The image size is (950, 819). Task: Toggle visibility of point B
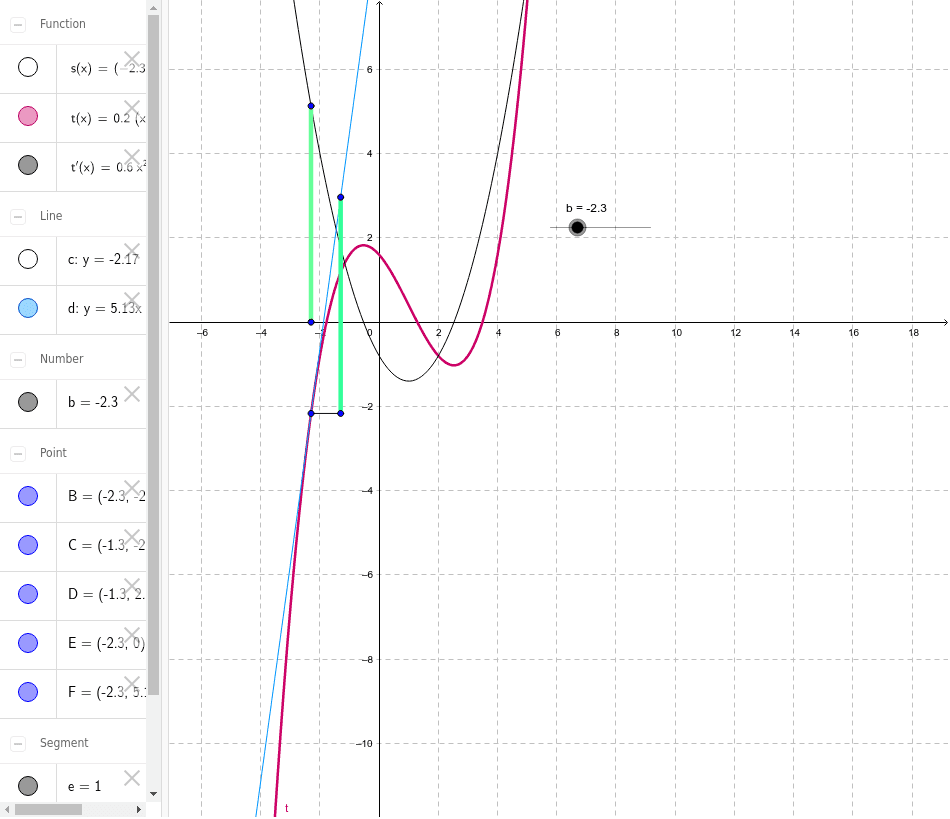28,496
